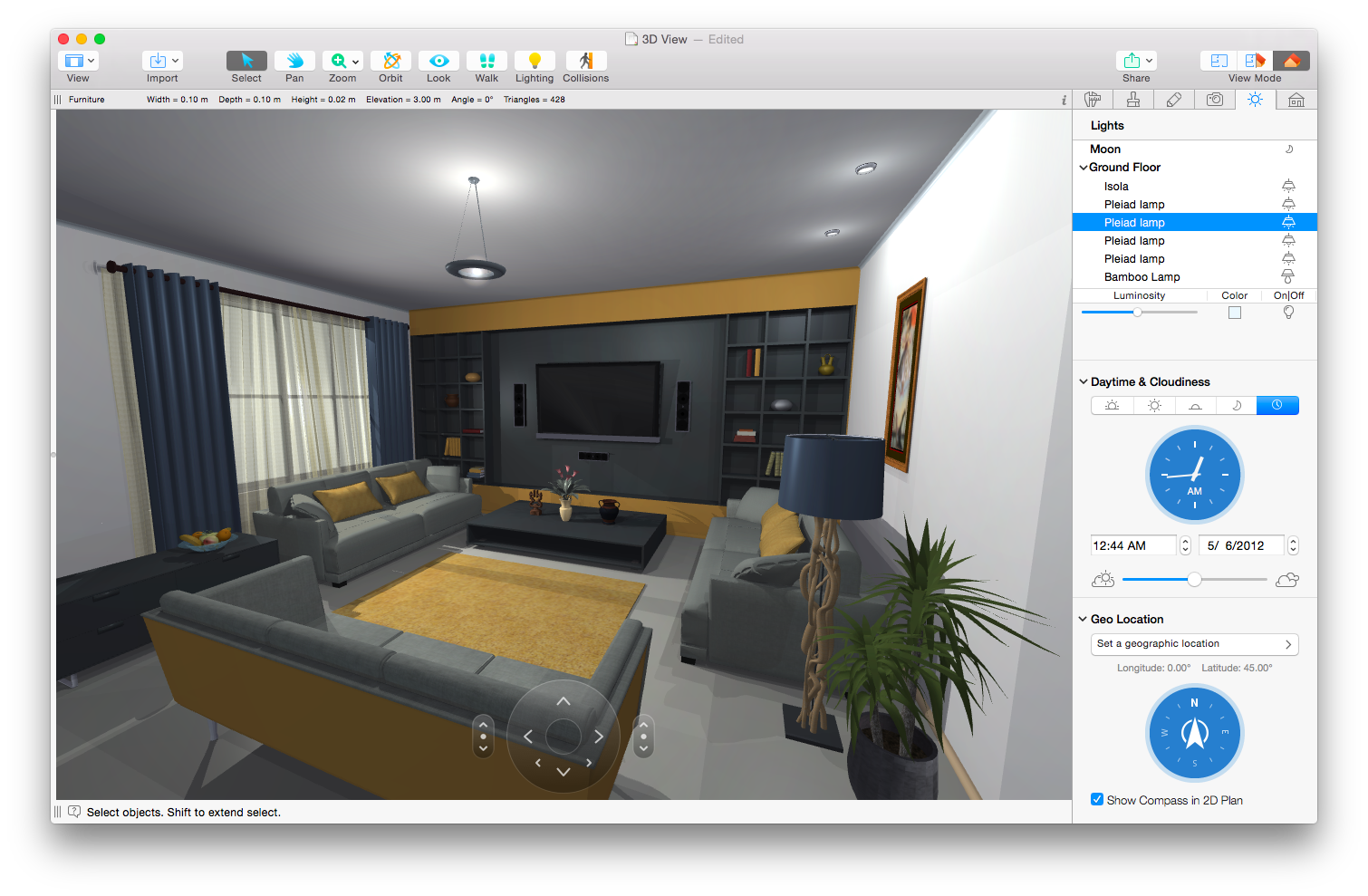
Task: Collapse the Daytime & Cloudiness section
Action: [1084, 381]
